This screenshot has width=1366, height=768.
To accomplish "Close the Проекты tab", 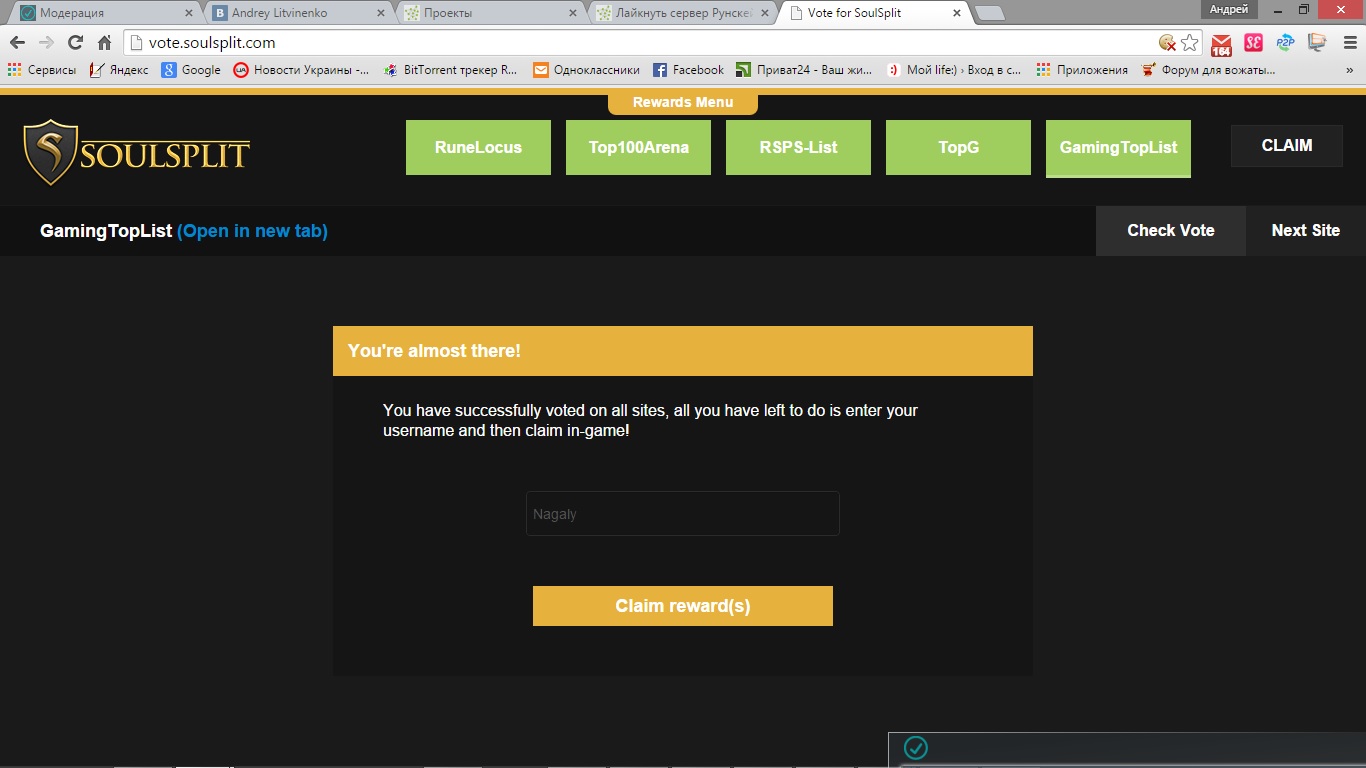I will pos(573,14).
